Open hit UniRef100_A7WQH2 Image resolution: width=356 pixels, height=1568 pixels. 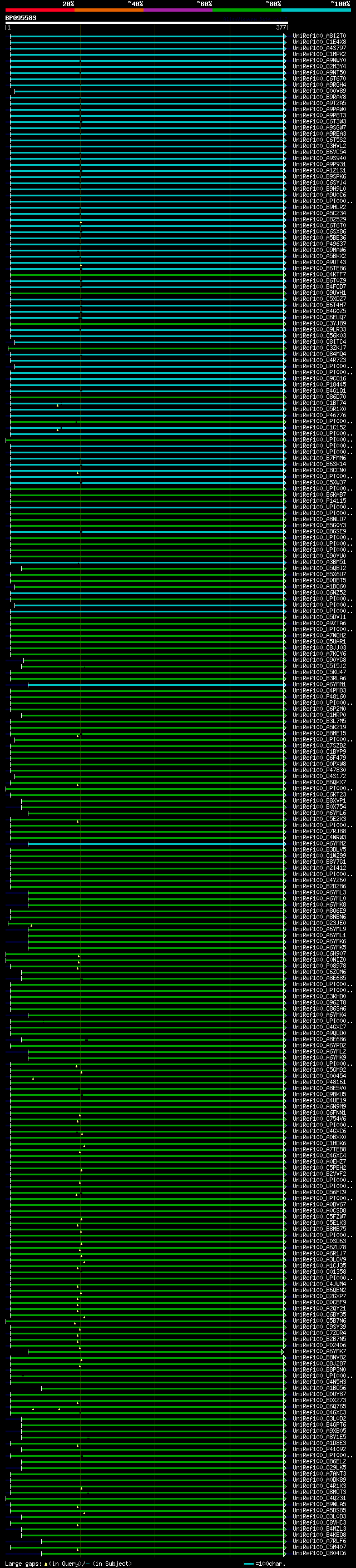[x=319, y=635]
